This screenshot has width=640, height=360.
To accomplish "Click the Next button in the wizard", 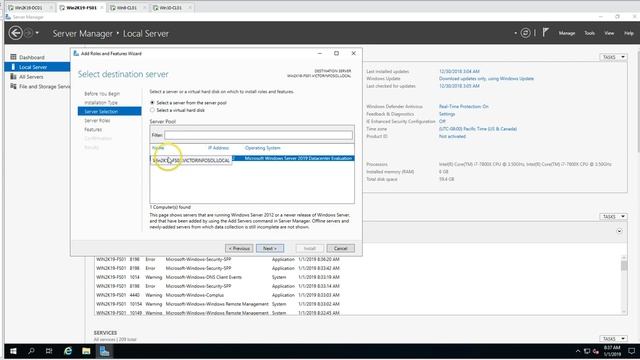I will click(x=270, y=248).
